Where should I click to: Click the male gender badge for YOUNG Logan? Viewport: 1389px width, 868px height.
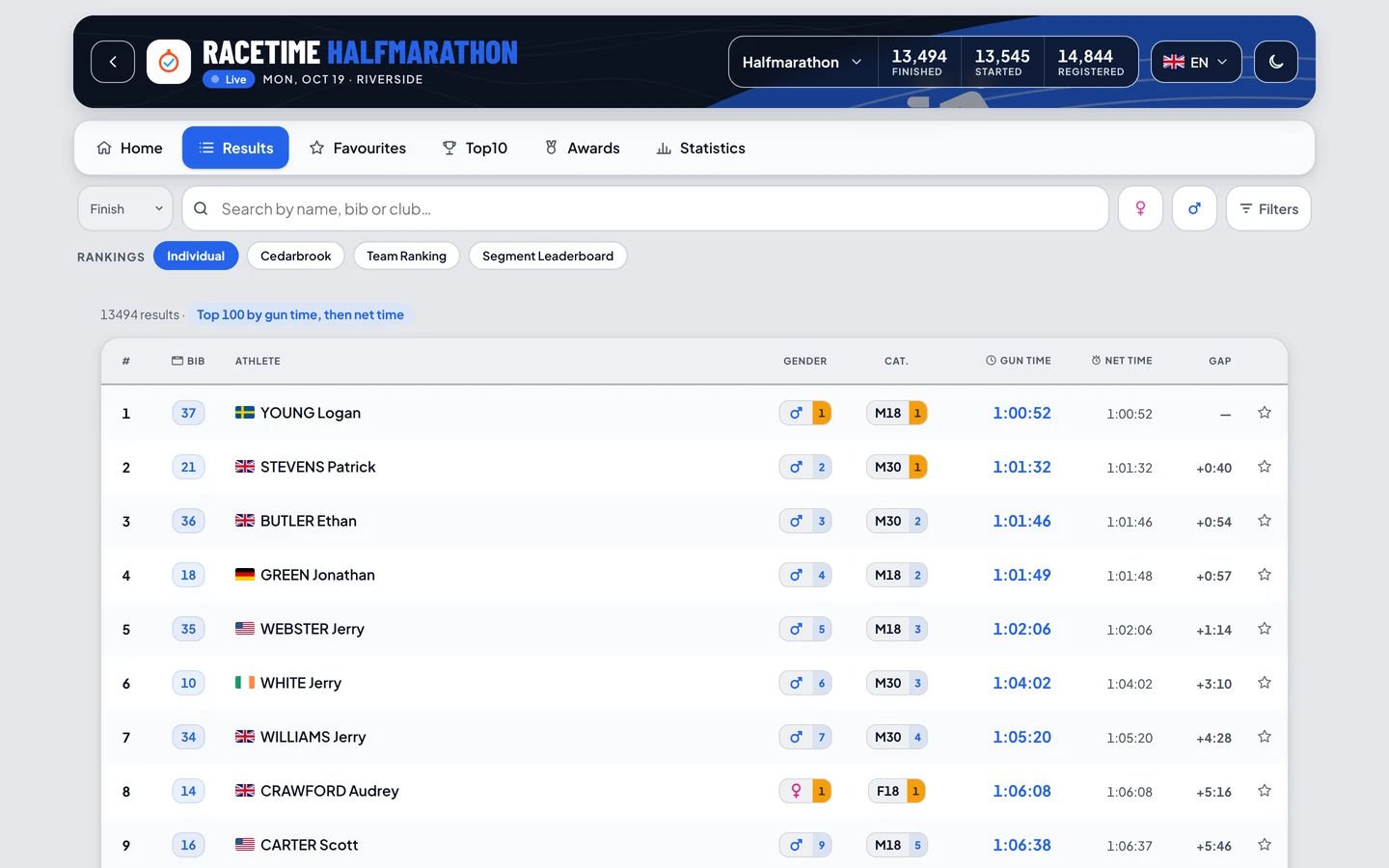[805, 413]
